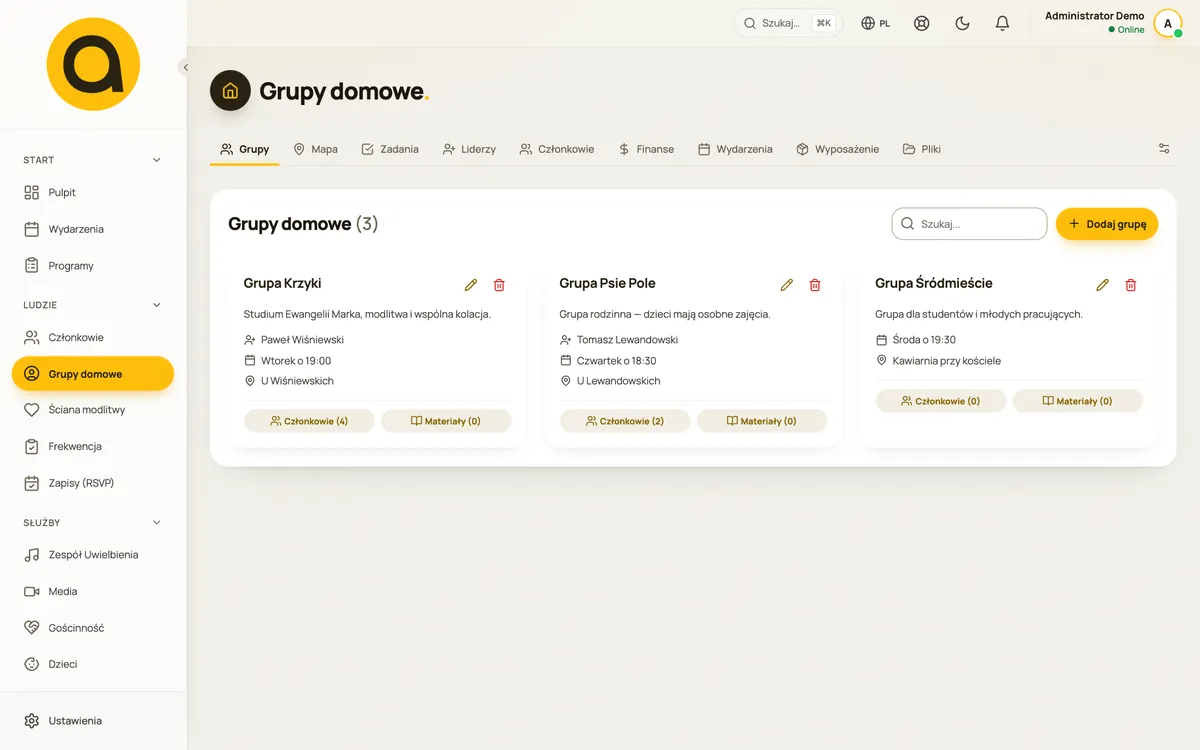Screen dimensions: 1200x750
Task: Open Gościnność in the sidebar
Action: point(93,628)
